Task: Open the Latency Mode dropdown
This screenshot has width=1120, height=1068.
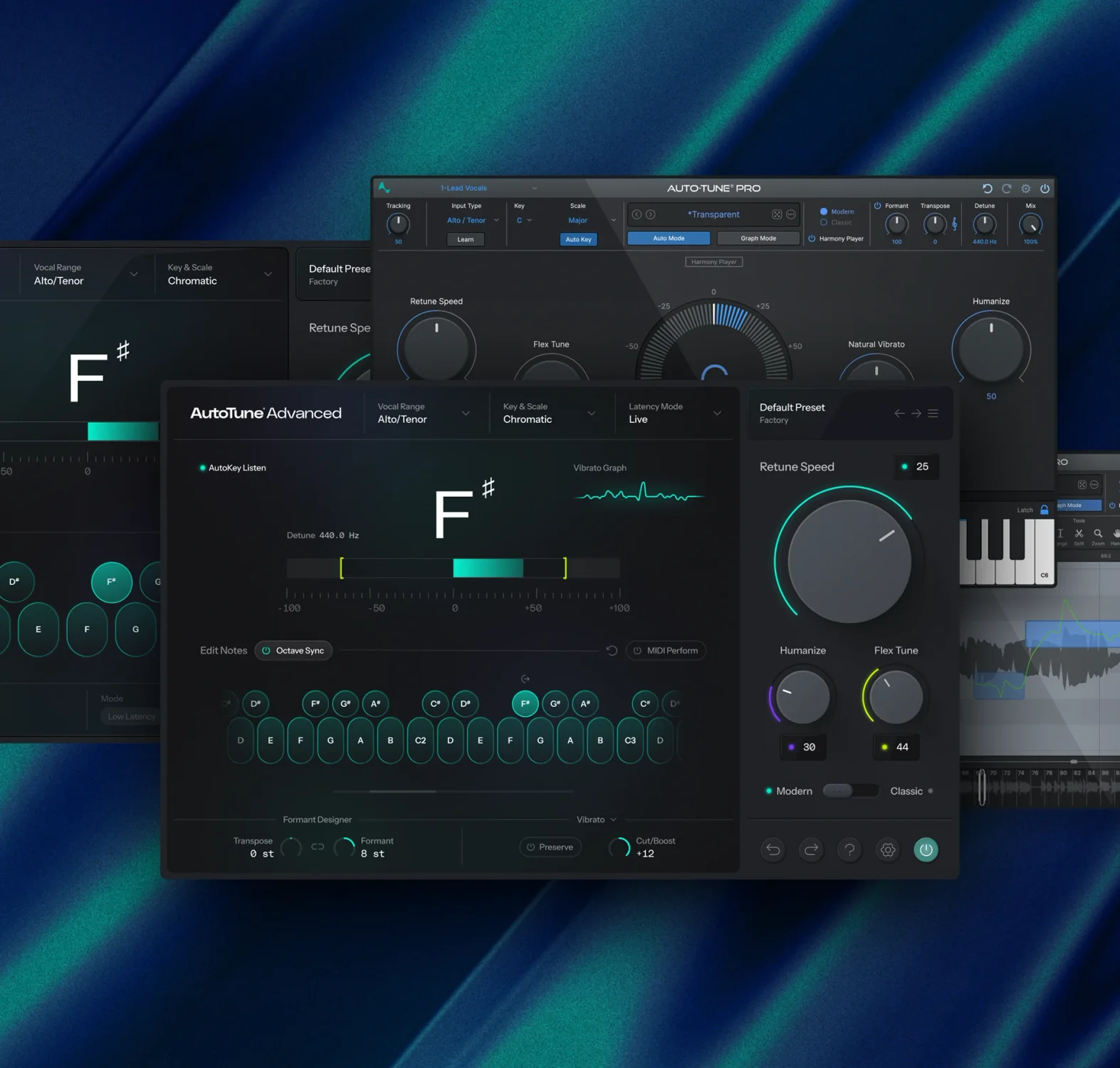Action: (675, 413)
